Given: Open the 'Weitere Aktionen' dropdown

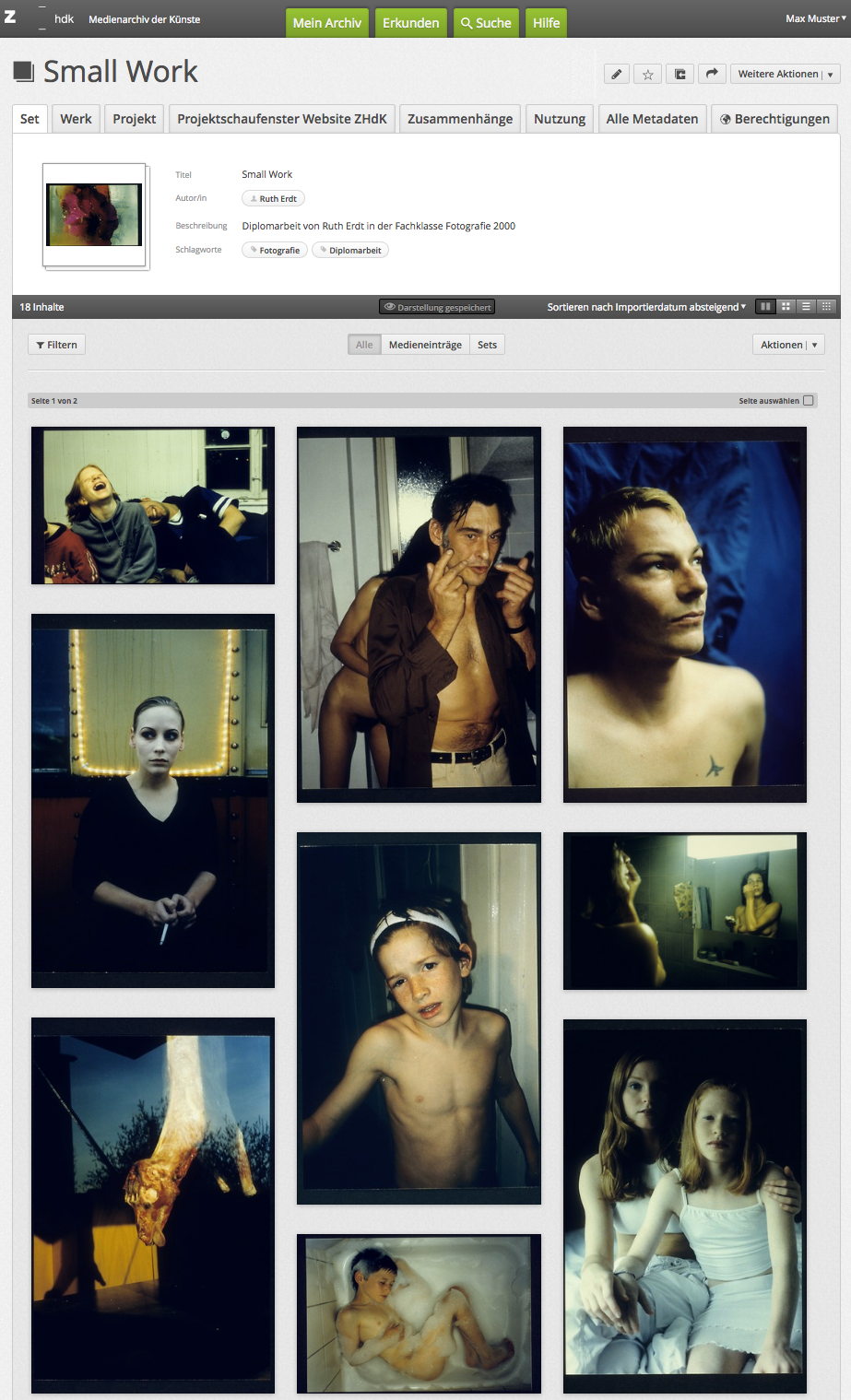Looking at the screenshot, I should (x=785, y=75).
